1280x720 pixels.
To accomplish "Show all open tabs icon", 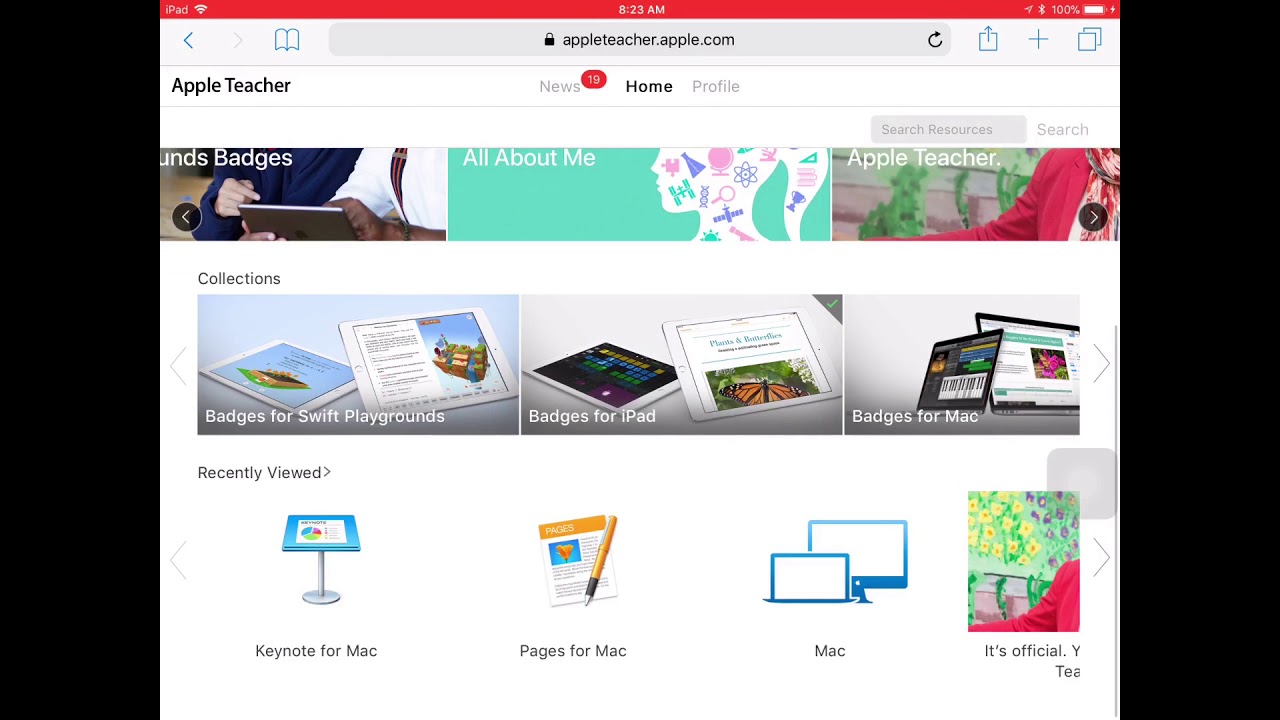I will 1089,40.
